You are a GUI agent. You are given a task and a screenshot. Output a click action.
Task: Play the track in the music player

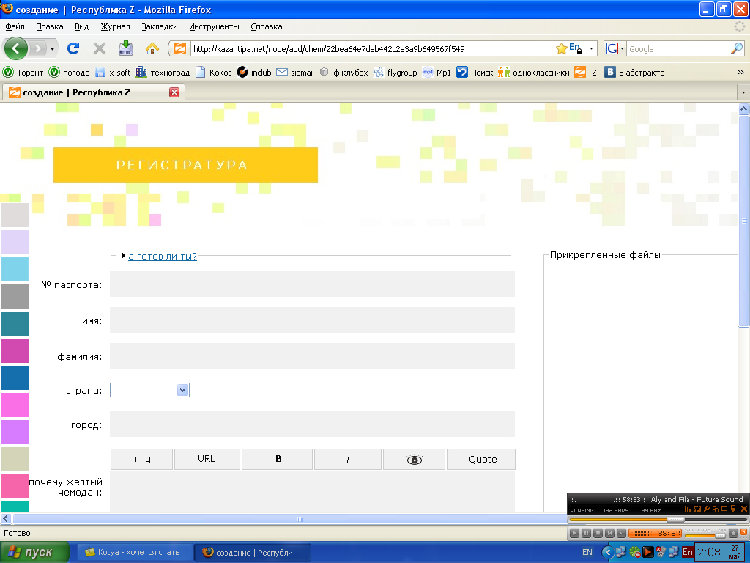coord(574,533)
